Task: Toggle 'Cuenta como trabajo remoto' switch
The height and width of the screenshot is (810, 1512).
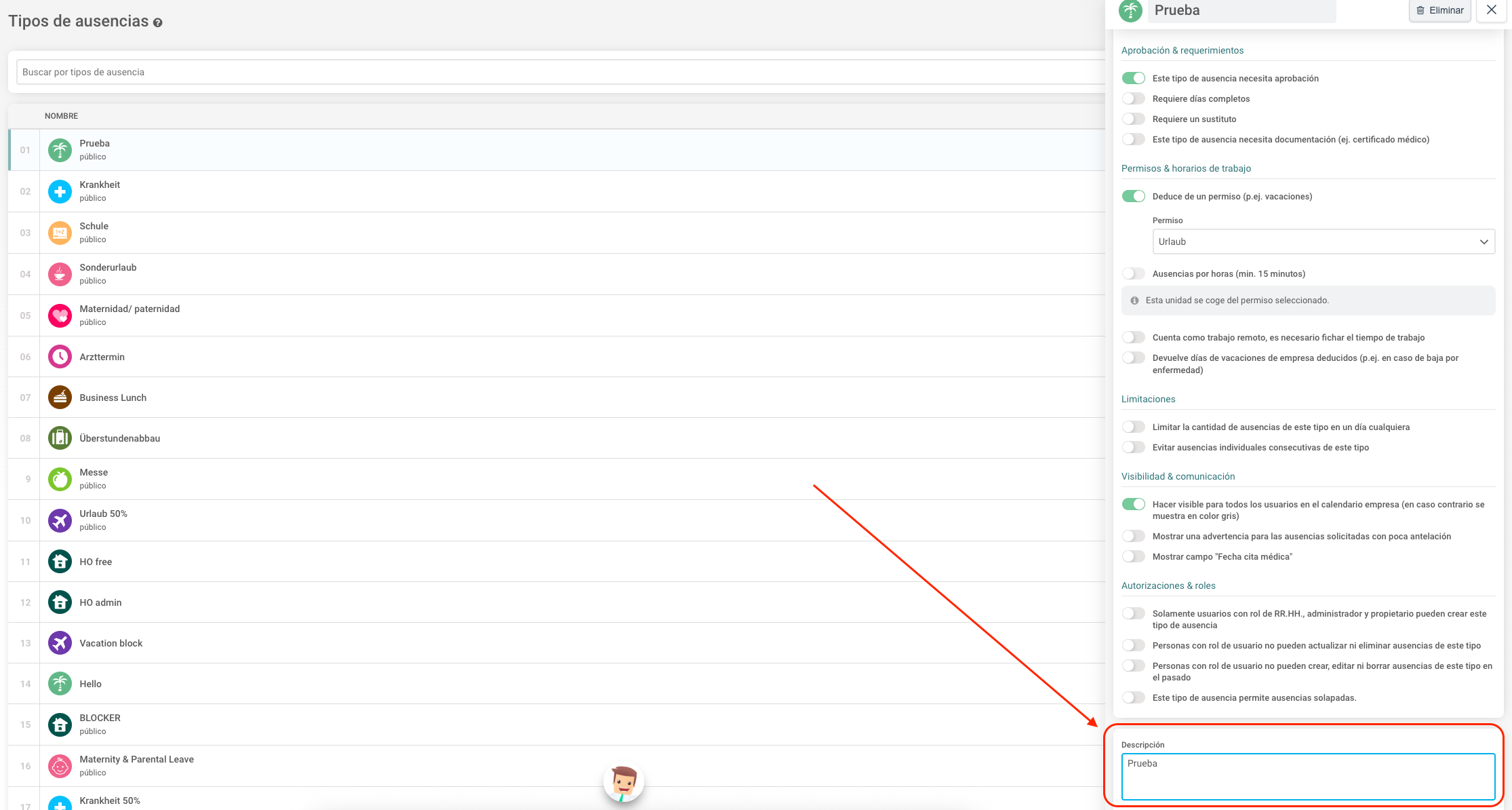Action: (1134, 338)
